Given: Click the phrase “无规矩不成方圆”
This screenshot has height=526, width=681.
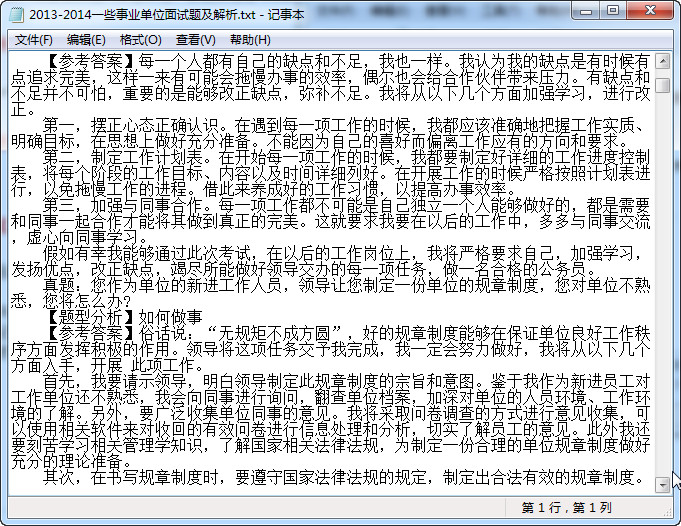Looking at the screenshot, I should click(x=274, y=334).
